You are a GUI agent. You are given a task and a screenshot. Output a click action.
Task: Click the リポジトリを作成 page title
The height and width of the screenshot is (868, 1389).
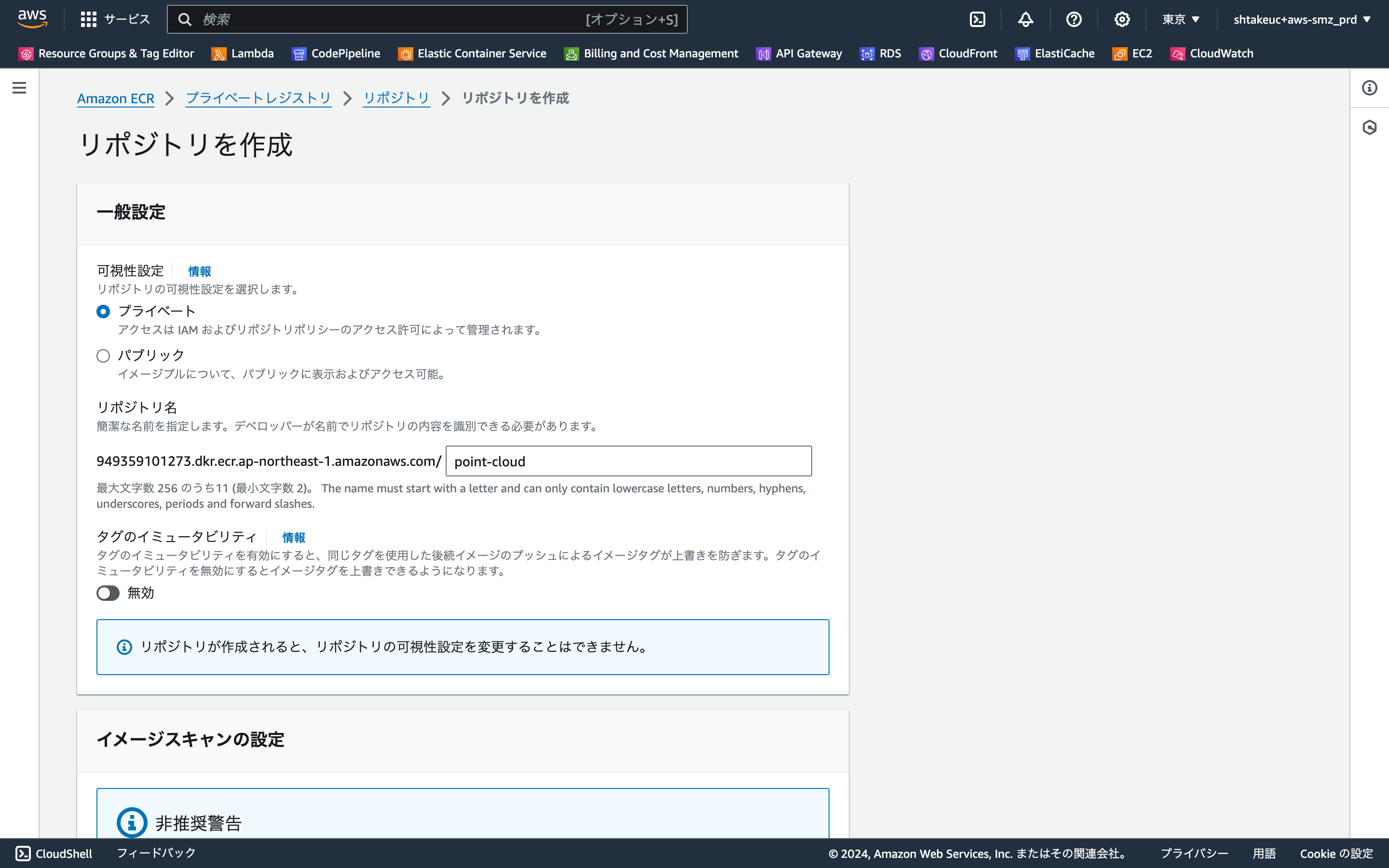pos(185,145)
